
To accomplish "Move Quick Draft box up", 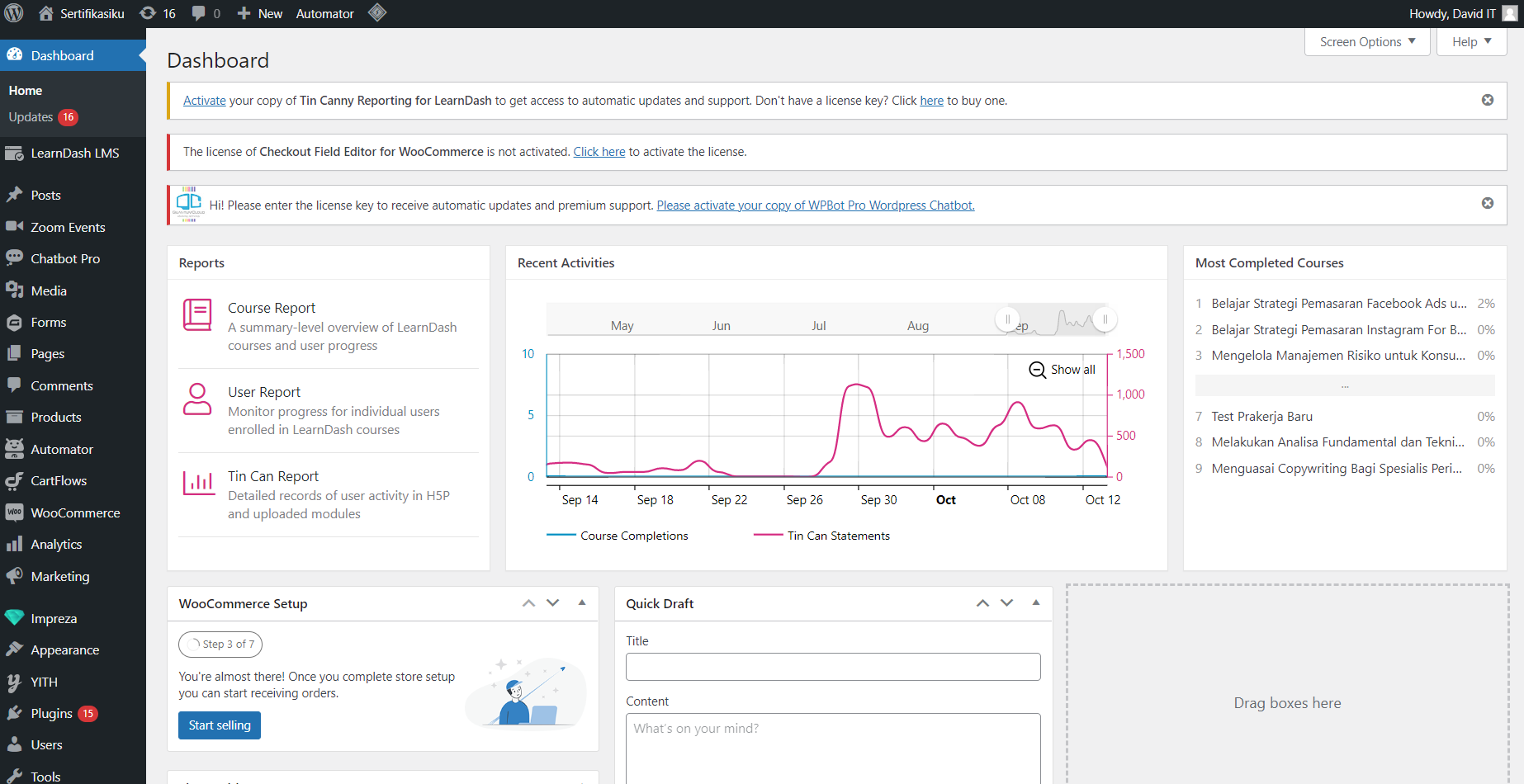I will pyautogui.click(x=982, y=603).
